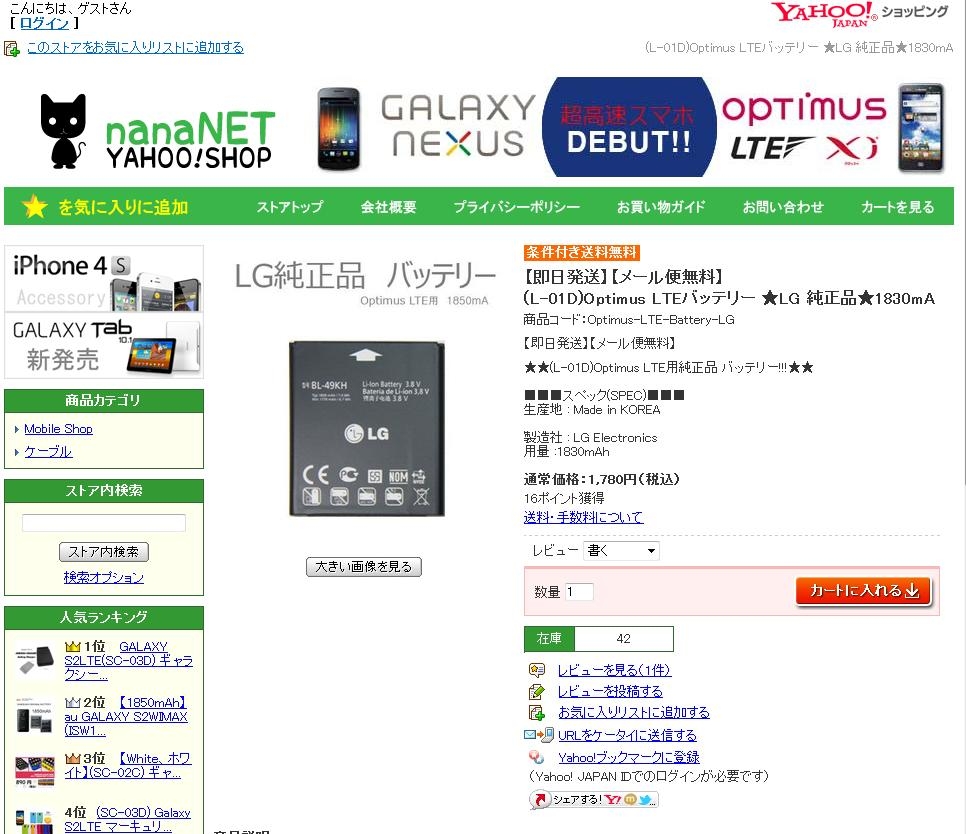The height and width of the screenshot is (834, 966).
Task: Open the ケーブル category link
Action: 48,451
